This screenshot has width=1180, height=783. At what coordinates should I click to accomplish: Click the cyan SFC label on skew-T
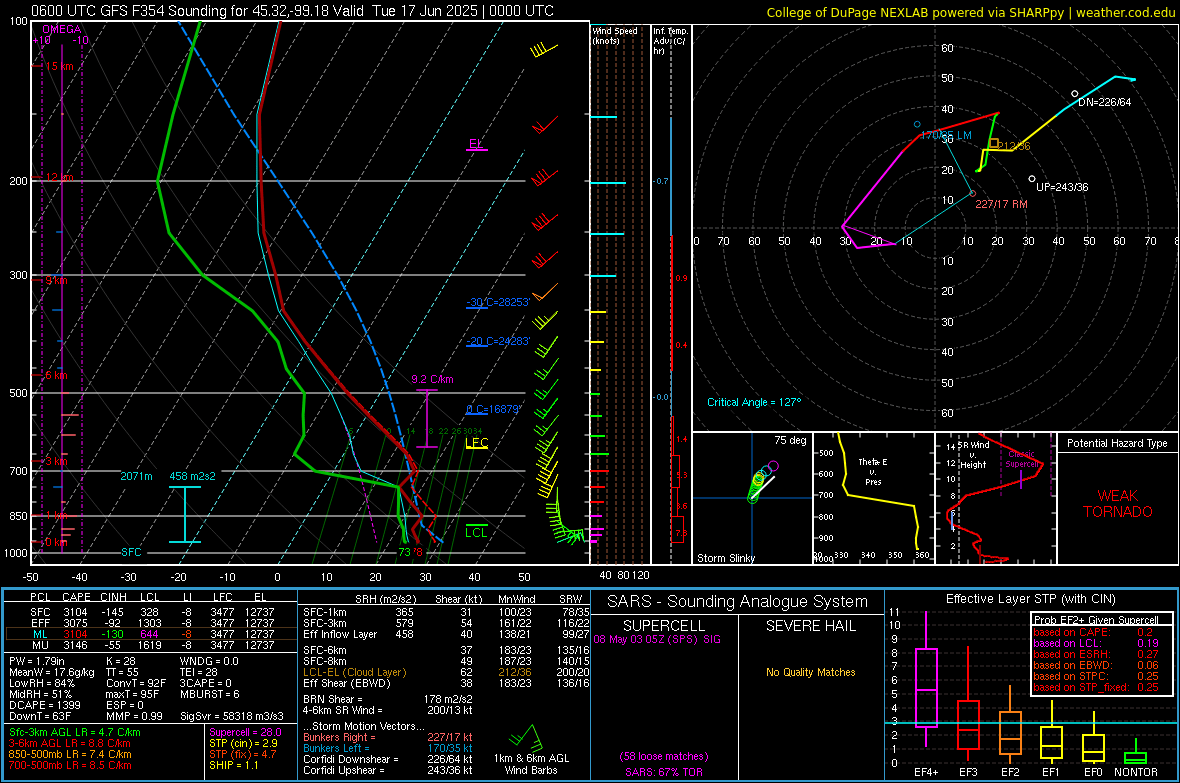[131, 552]
